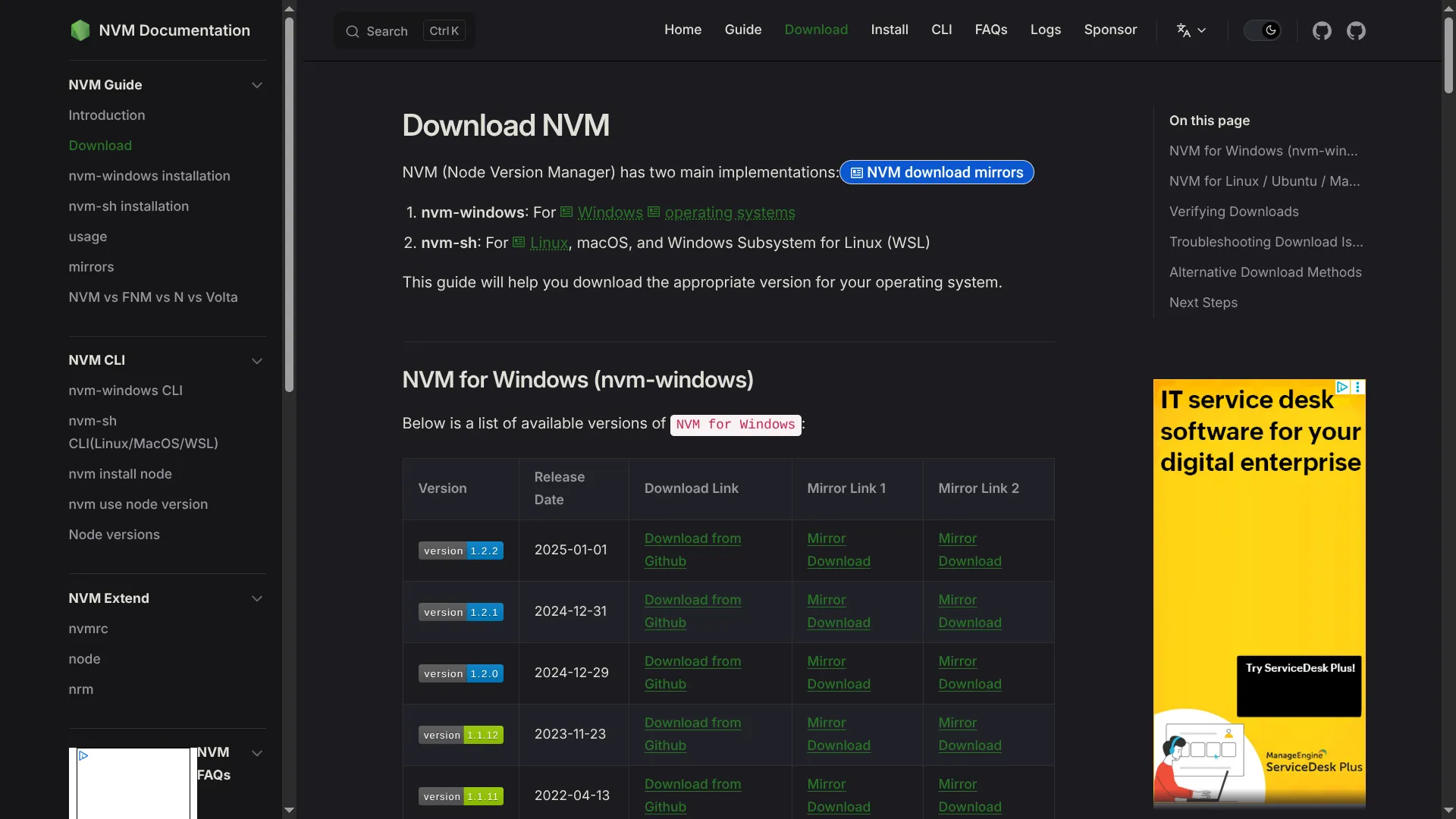Screen dimensions: 1456x819
Task: Click version 1.2.2 badge
Action: pos(460,551)
